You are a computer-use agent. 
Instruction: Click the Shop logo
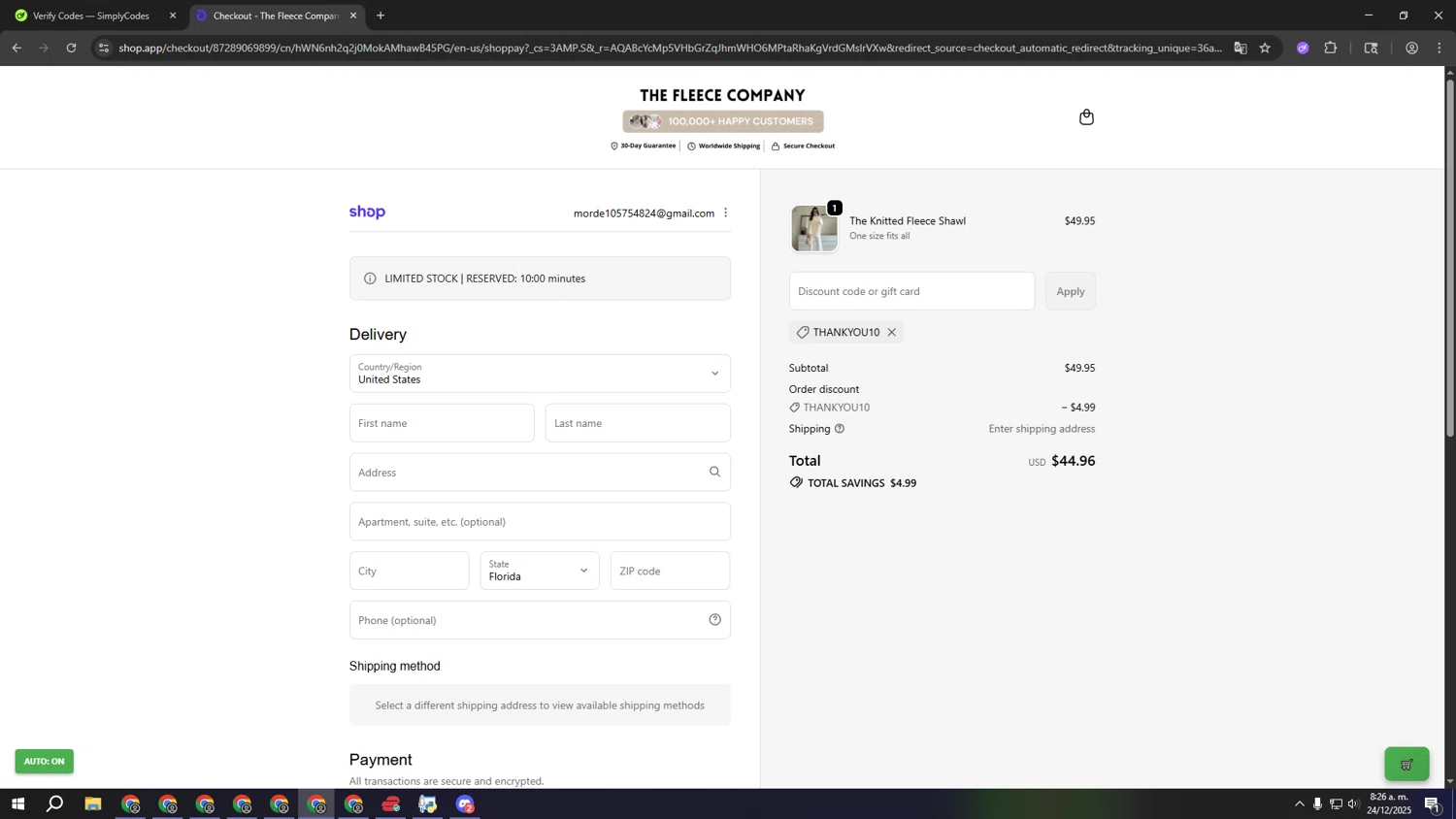point(367,213)
